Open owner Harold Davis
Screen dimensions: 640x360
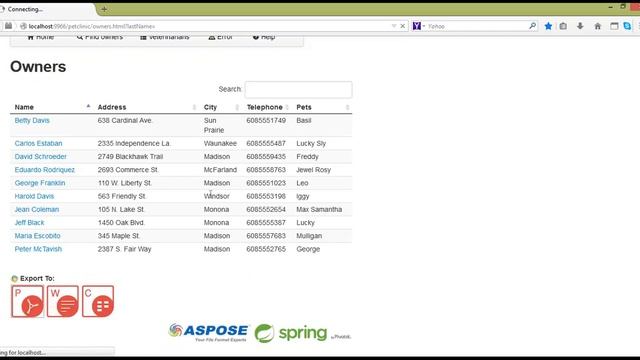coord(34,196)
